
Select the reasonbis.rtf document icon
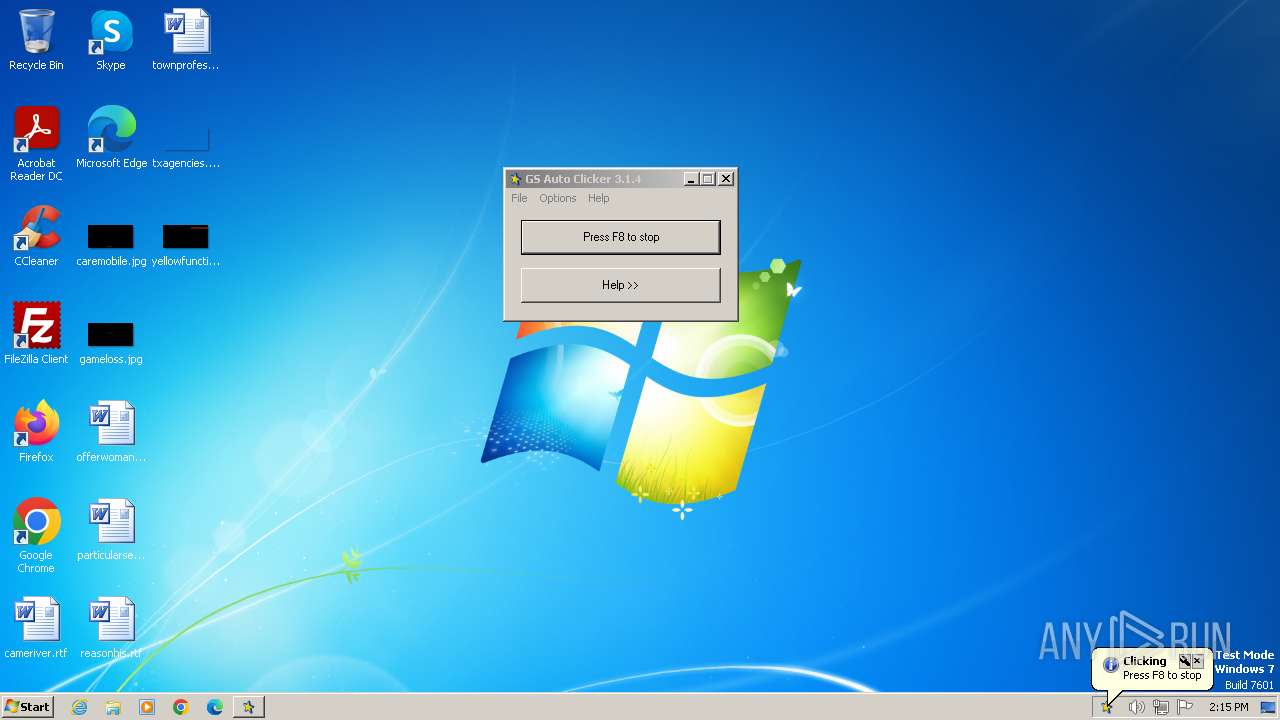[x=111, y=627]
